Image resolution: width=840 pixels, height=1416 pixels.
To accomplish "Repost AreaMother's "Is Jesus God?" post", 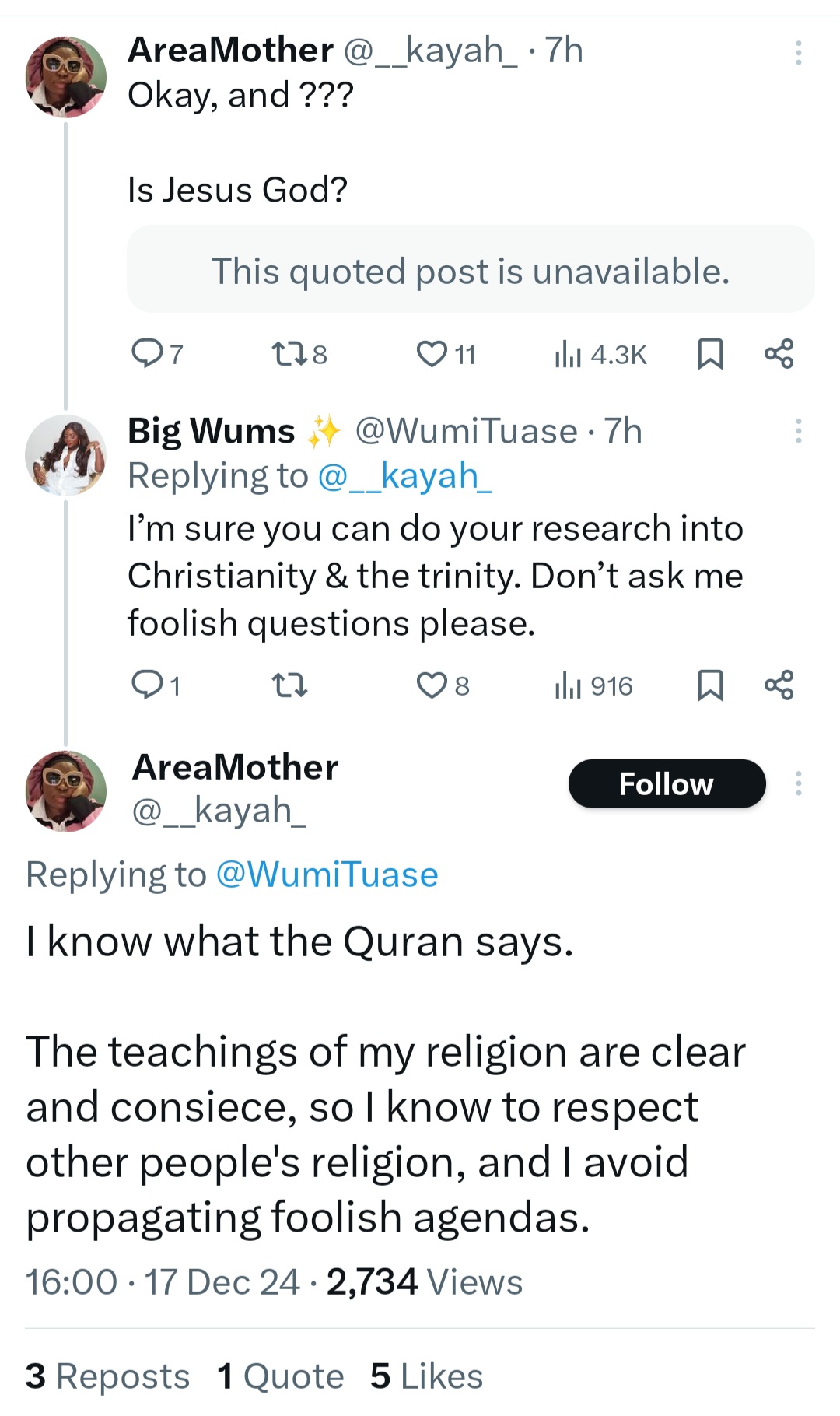I will click(x=288, y=355).
